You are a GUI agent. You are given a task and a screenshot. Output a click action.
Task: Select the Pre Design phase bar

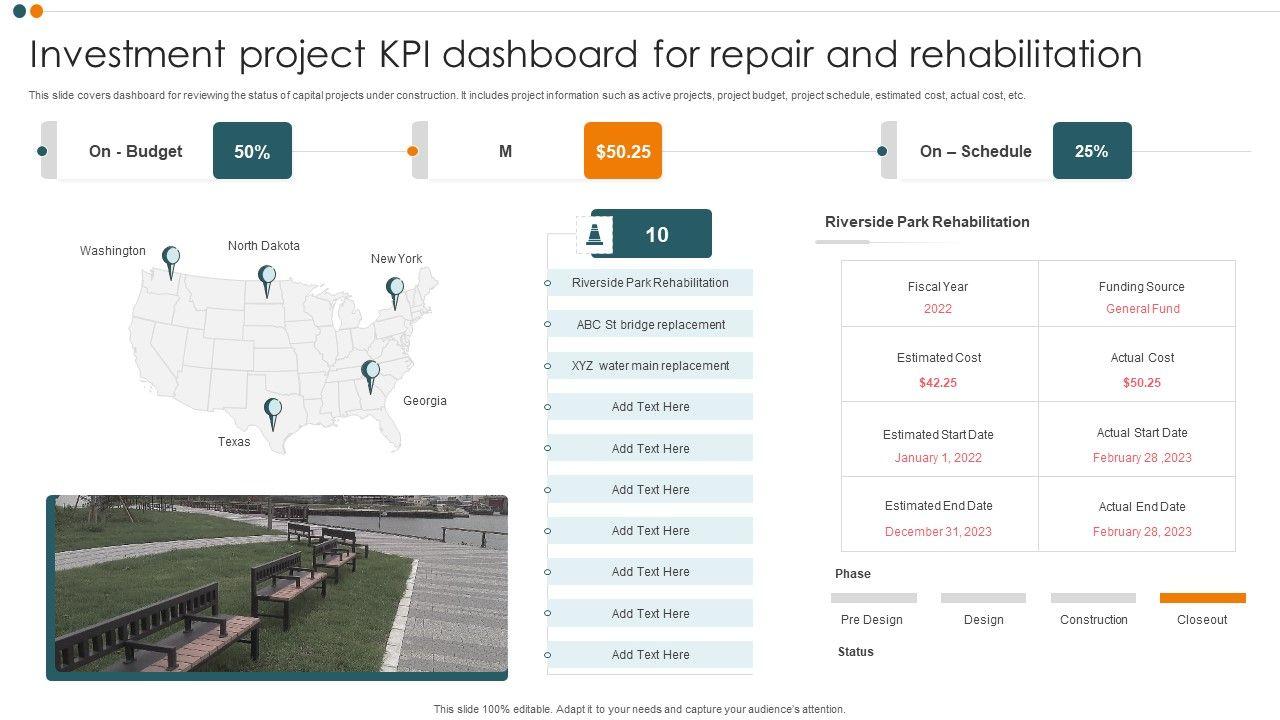coord(872,598)
